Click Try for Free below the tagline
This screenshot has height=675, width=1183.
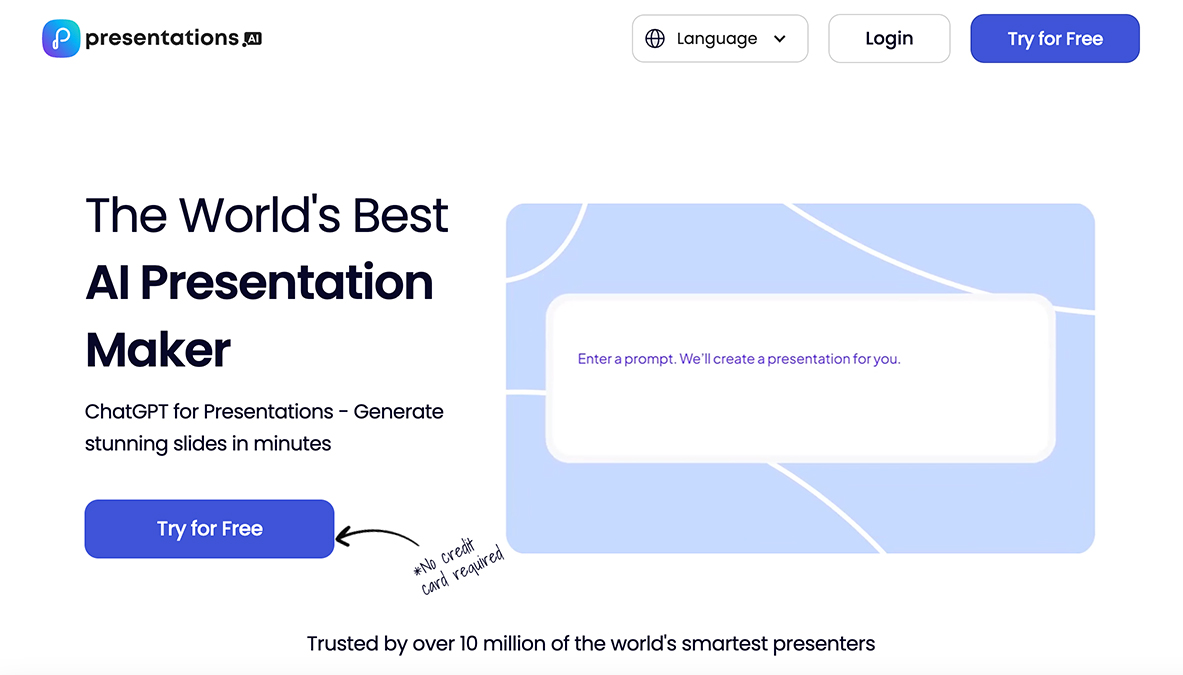tap(209, 529)
